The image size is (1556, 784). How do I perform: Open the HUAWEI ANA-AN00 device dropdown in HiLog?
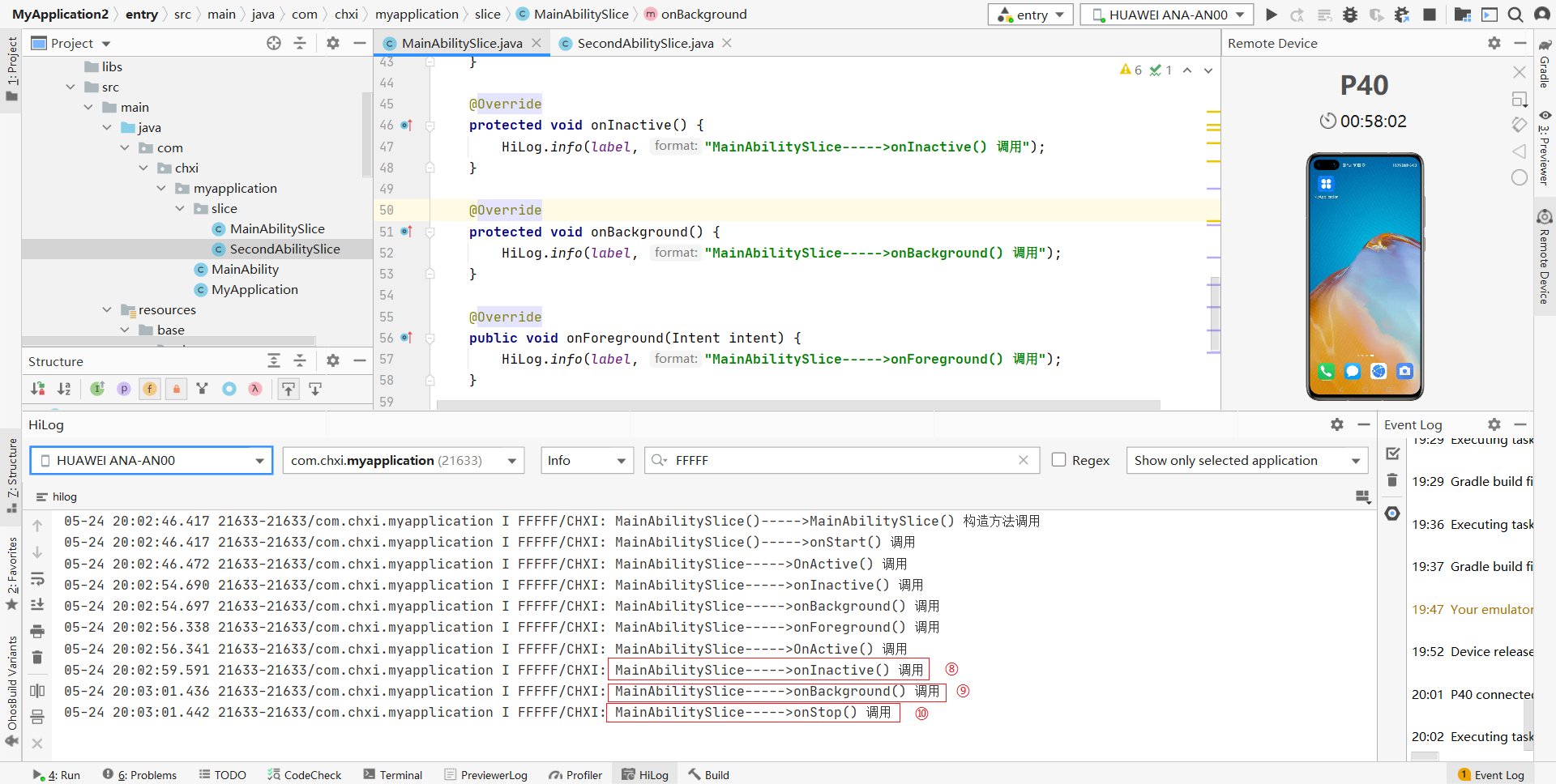point(152,460)
